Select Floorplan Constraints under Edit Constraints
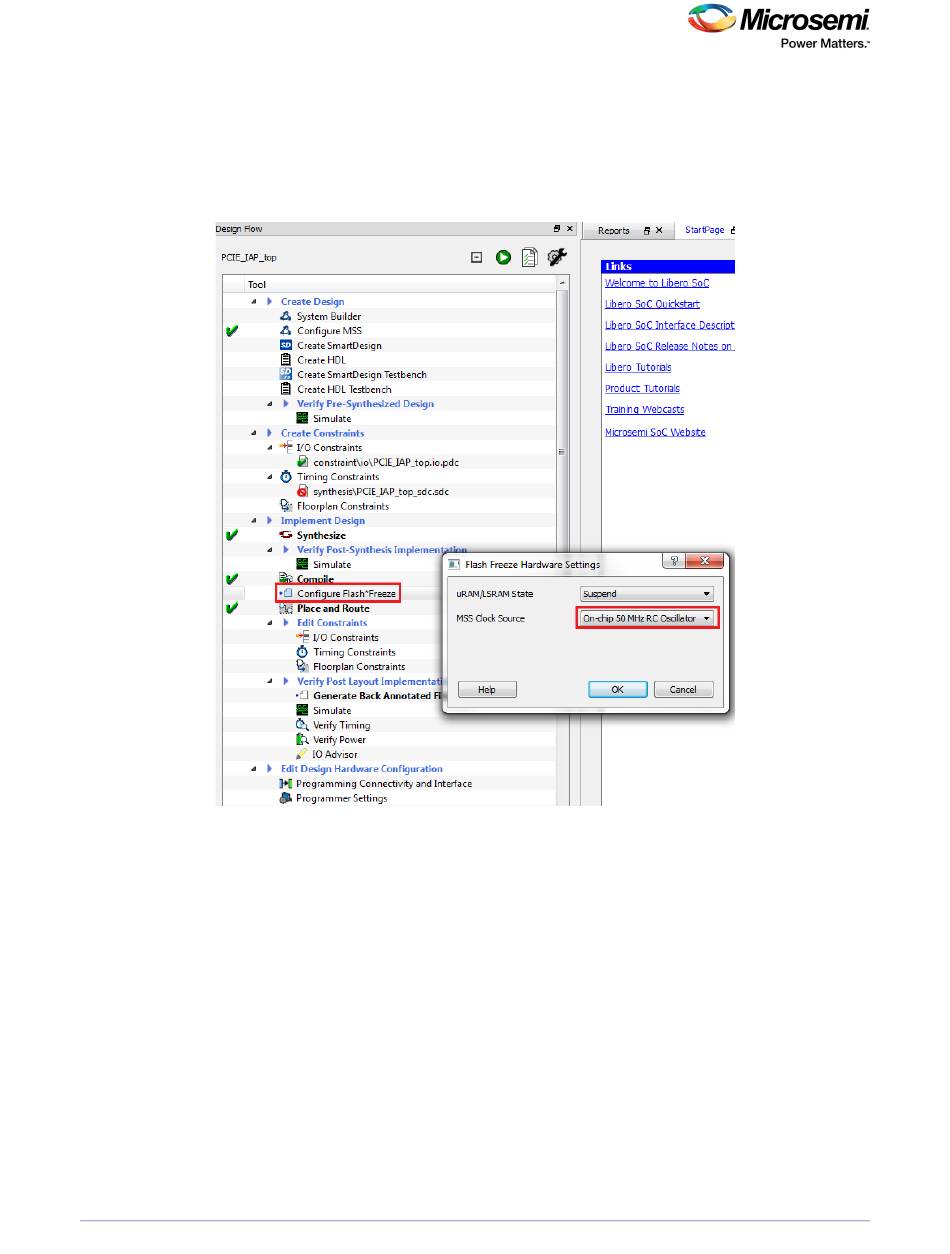The image size is (950, 1254). pyautogui.click(x=359, y=667)
